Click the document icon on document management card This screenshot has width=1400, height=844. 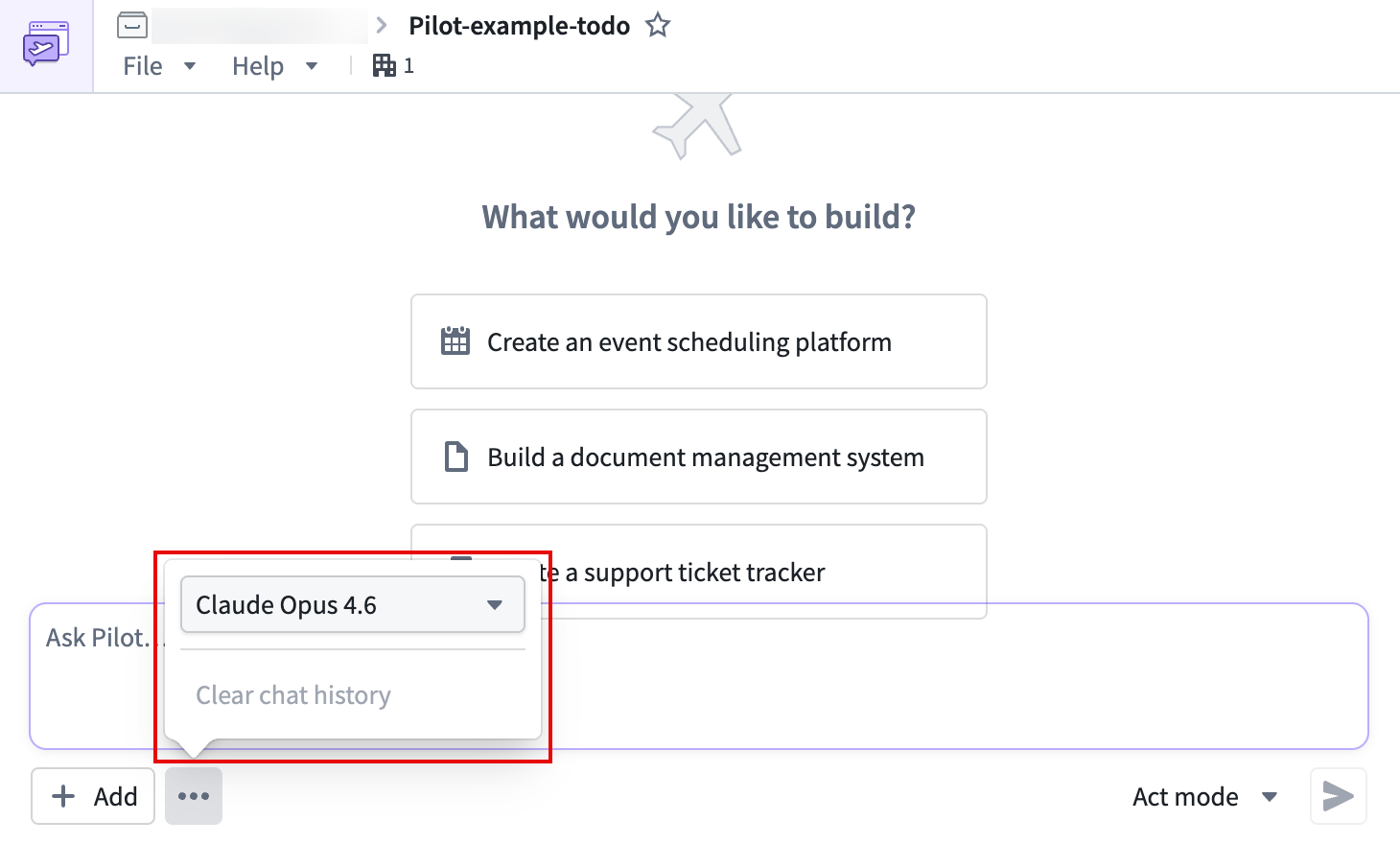click(456, 457)
